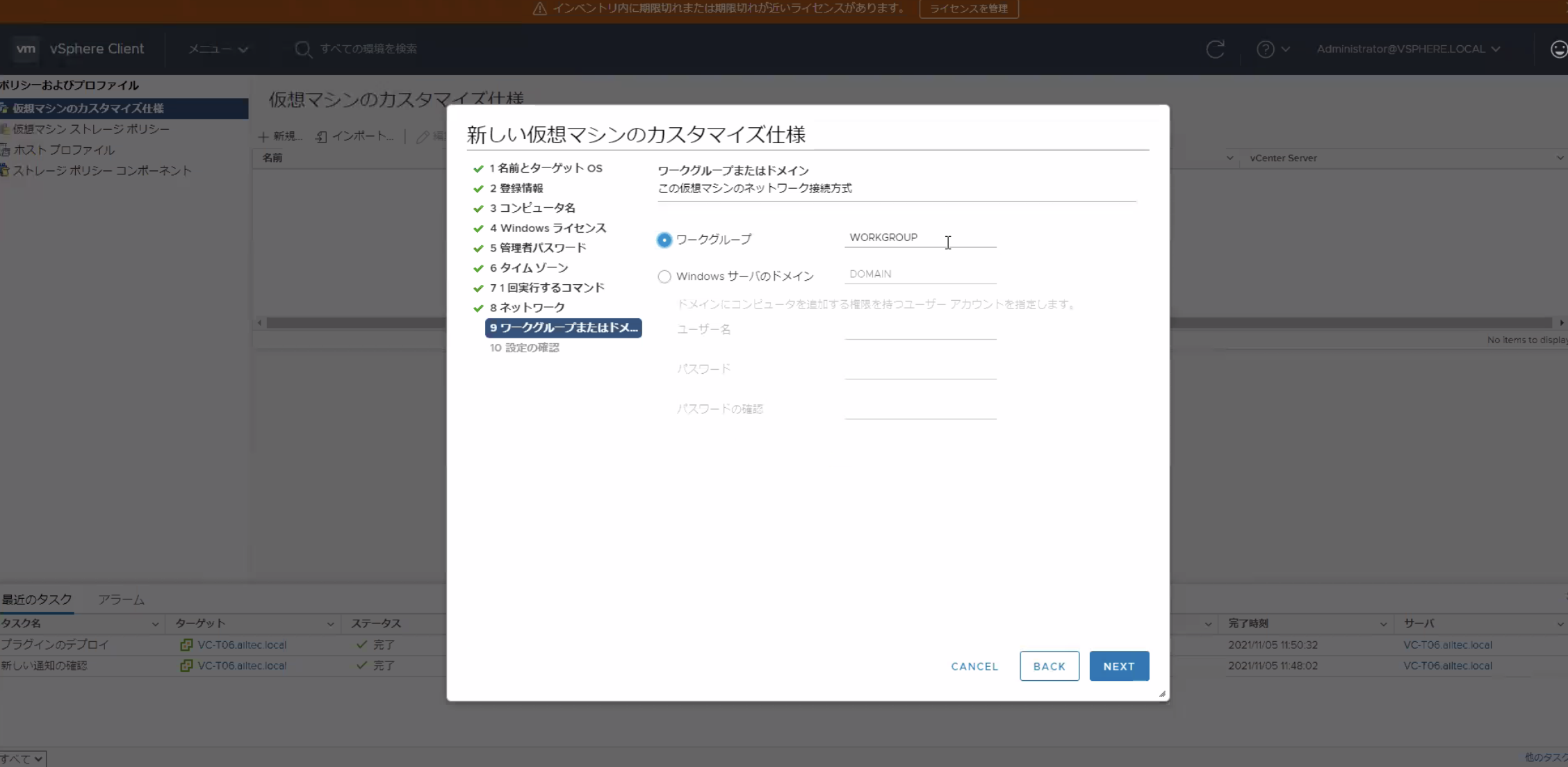
Task: Click the インポート import icon
Action: 320,136
